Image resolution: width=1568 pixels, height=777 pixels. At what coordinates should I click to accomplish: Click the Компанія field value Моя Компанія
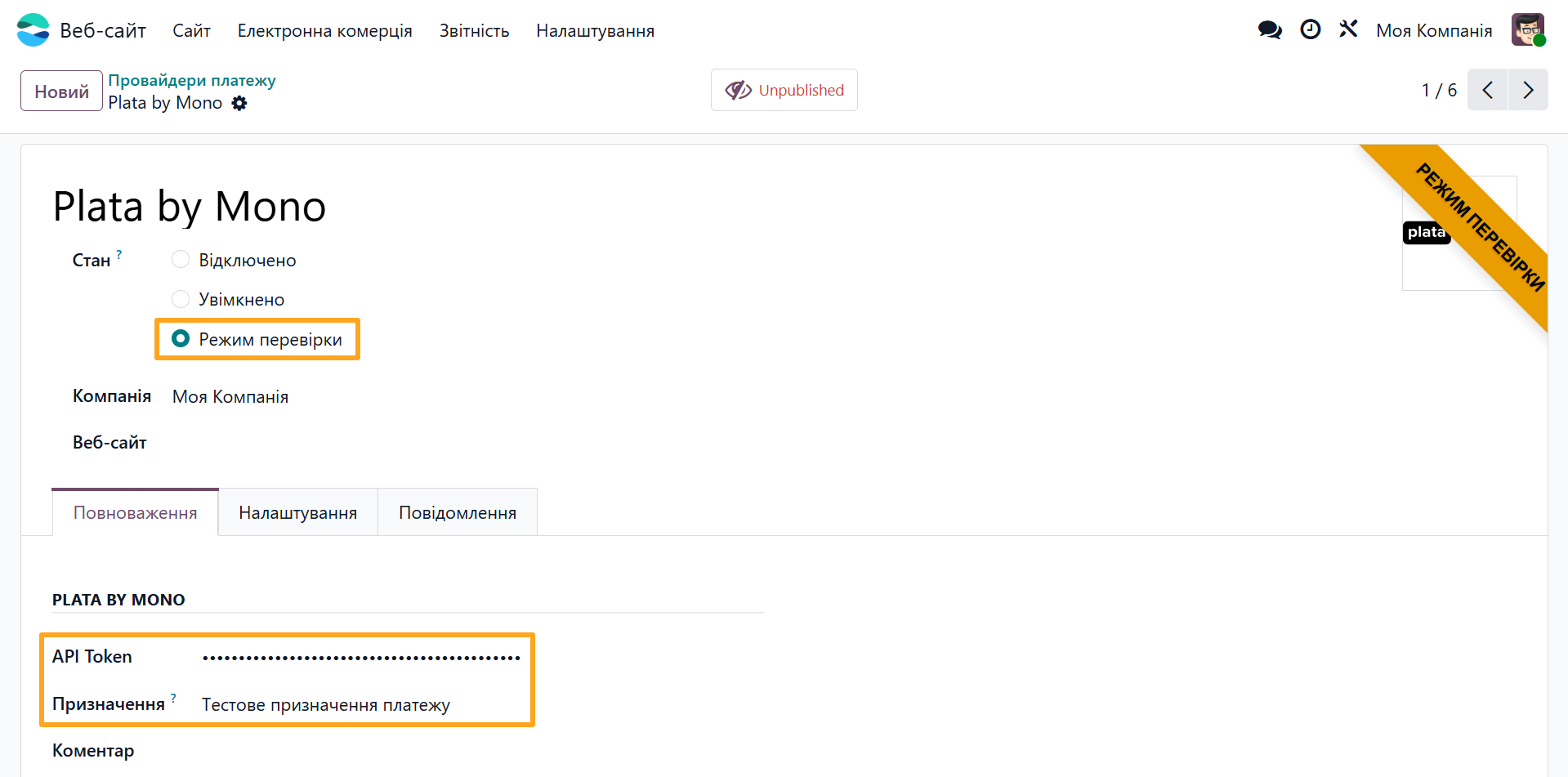tap(230, 396)
